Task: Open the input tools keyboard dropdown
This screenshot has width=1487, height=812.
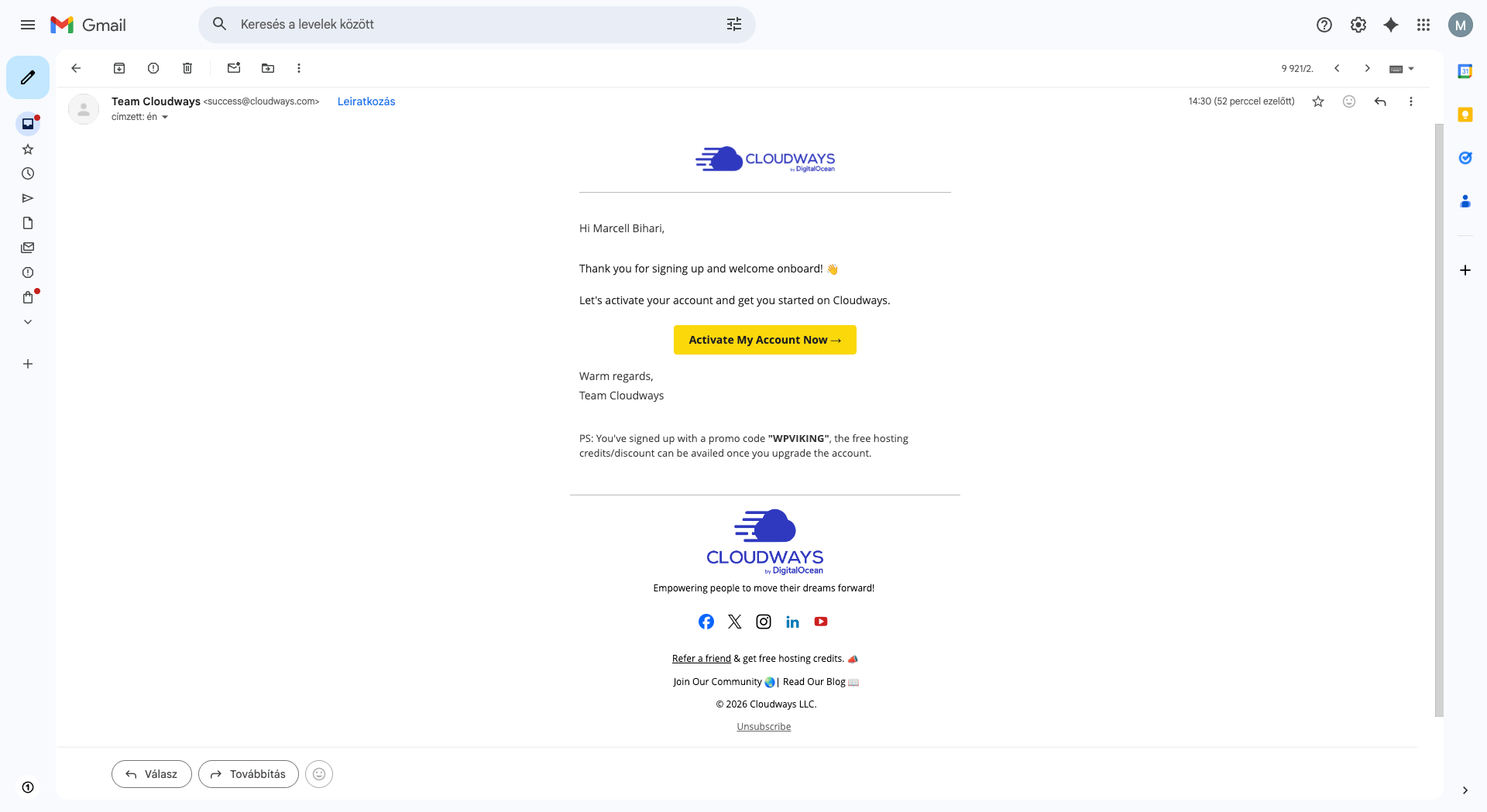Action: pyautogui.click(x=1402, y=69)
